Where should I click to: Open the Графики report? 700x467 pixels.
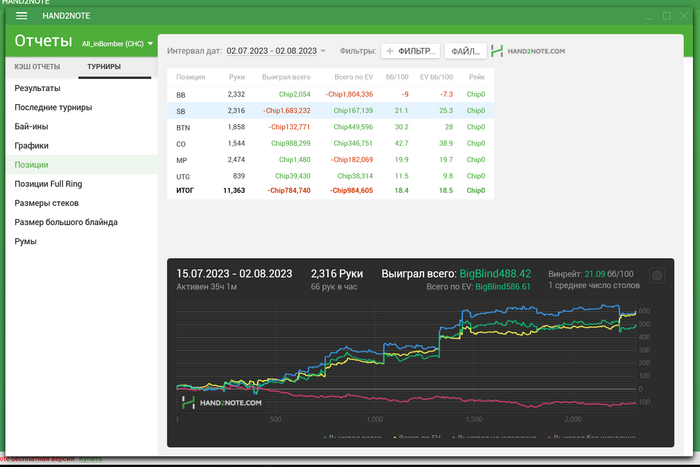click(82, 146)
